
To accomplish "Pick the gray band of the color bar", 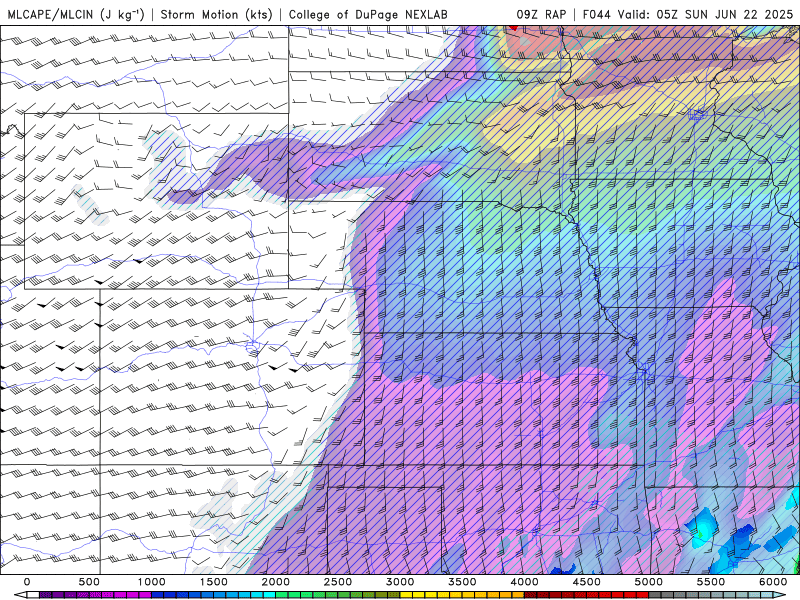I will click(712, 595).
